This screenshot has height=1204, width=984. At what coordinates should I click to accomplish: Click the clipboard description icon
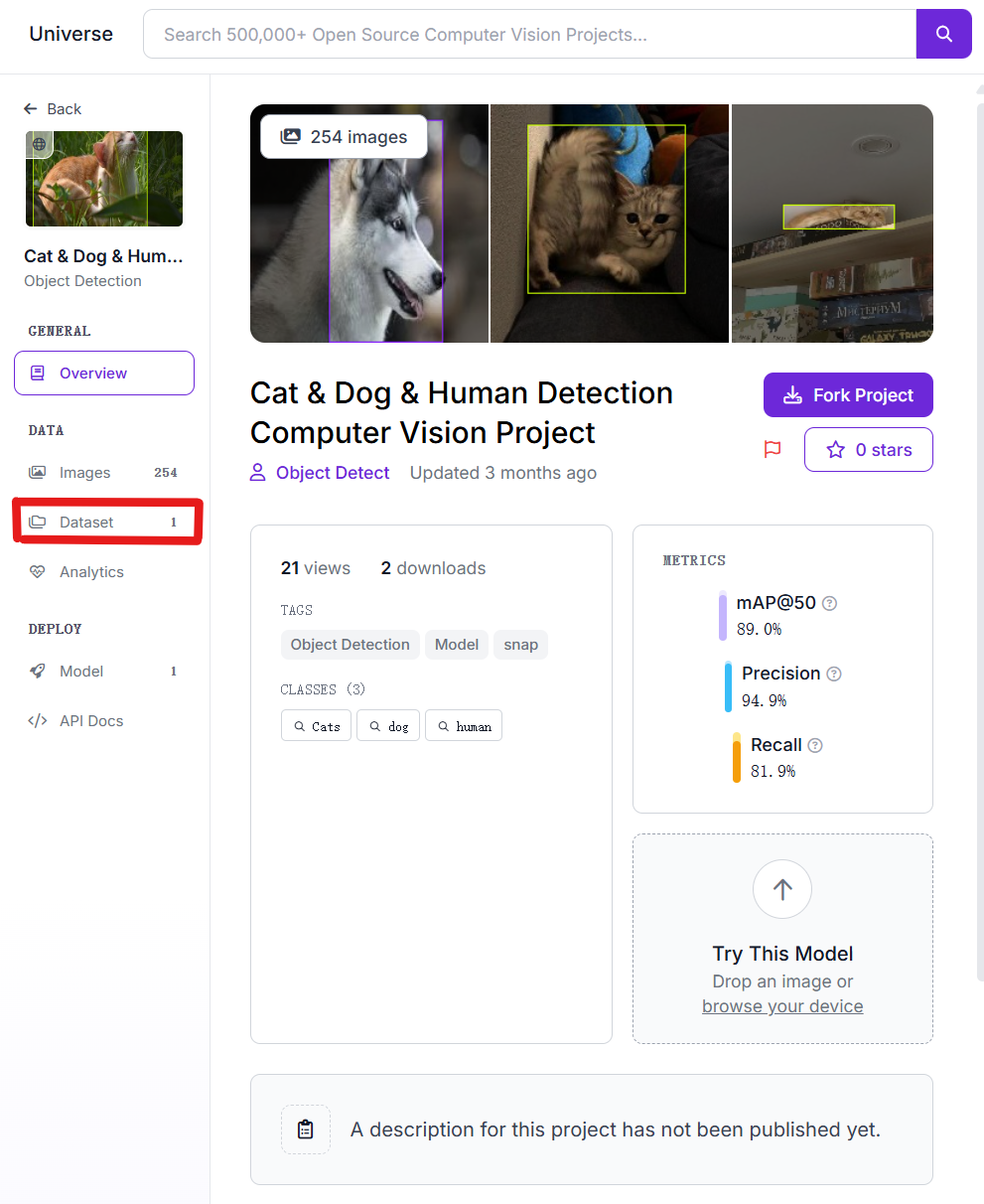point(306,1129)
